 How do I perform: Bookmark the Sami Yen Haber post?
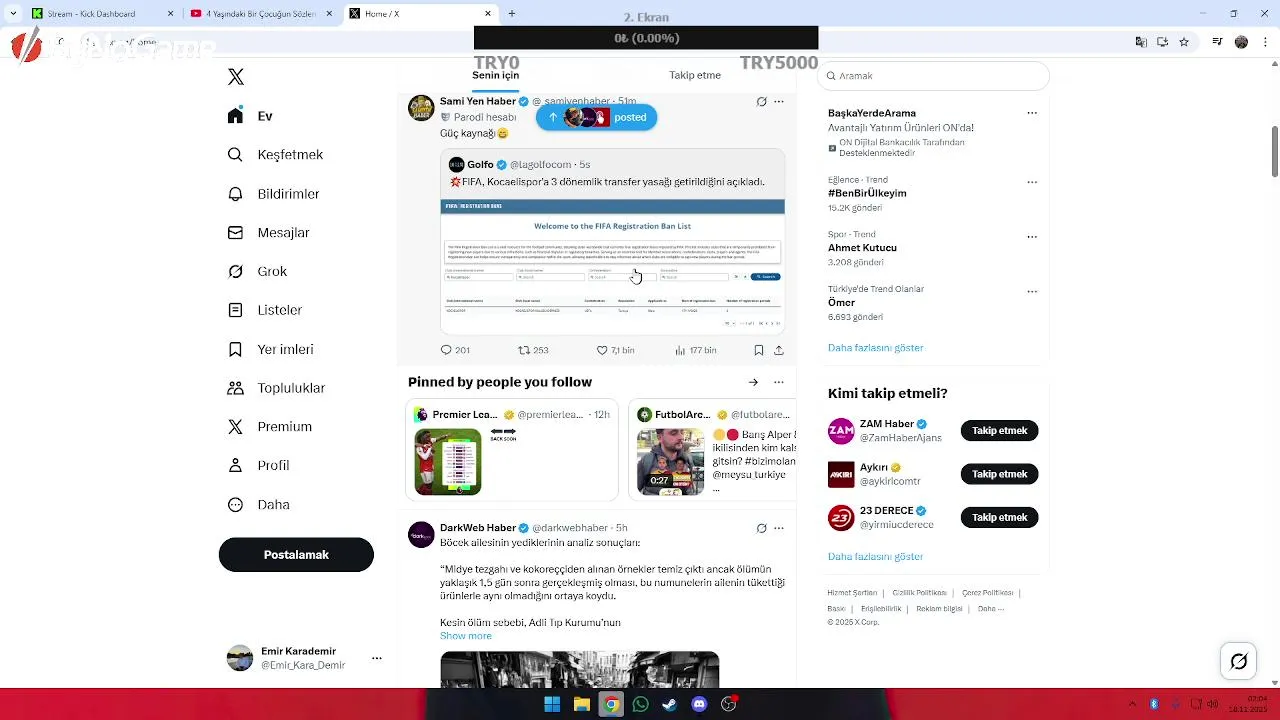coord(759,350)
